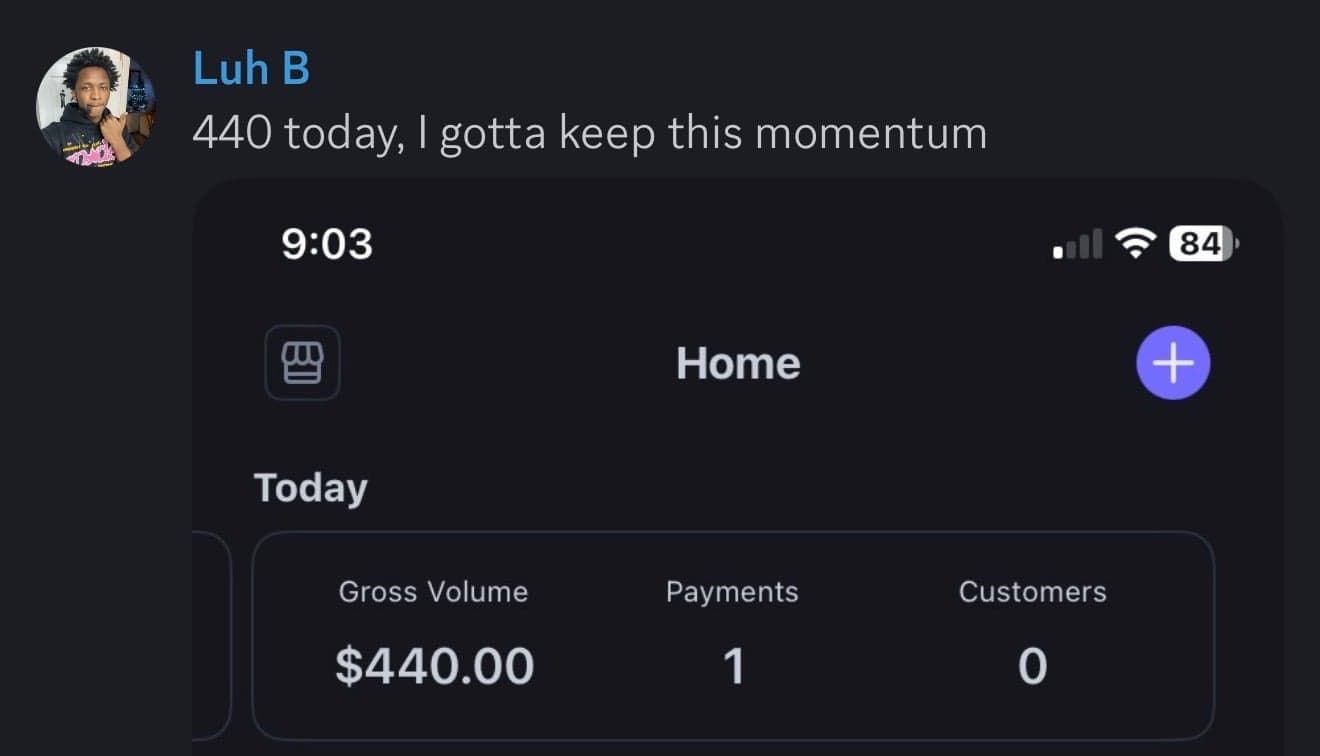The height and width of the screenshot is (756, 1320).
Task: Click the Payments count of 1
Action: [x=733, y=667]
